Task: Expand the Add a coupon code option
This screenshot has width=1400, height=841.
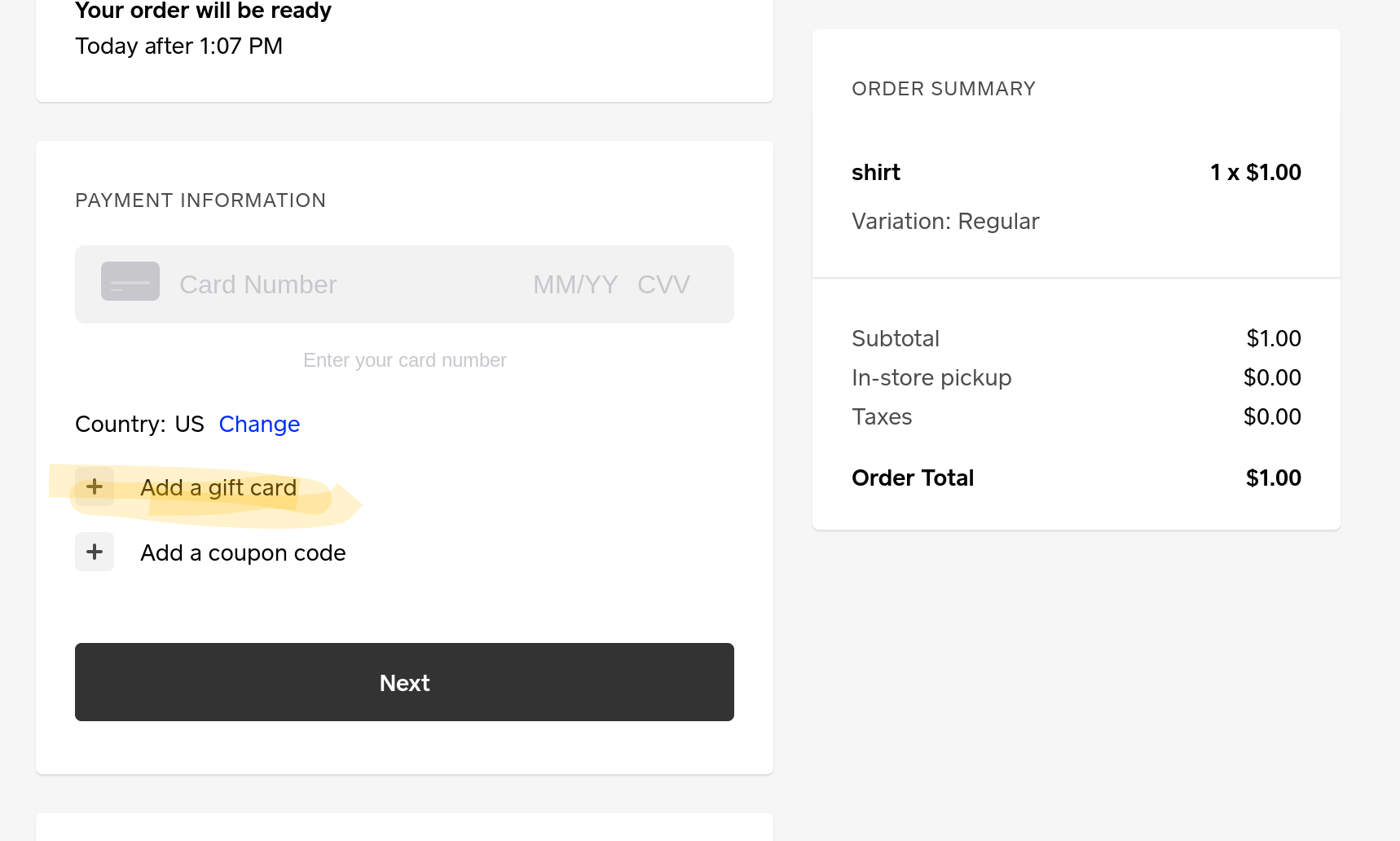Action: coord(243,553)
